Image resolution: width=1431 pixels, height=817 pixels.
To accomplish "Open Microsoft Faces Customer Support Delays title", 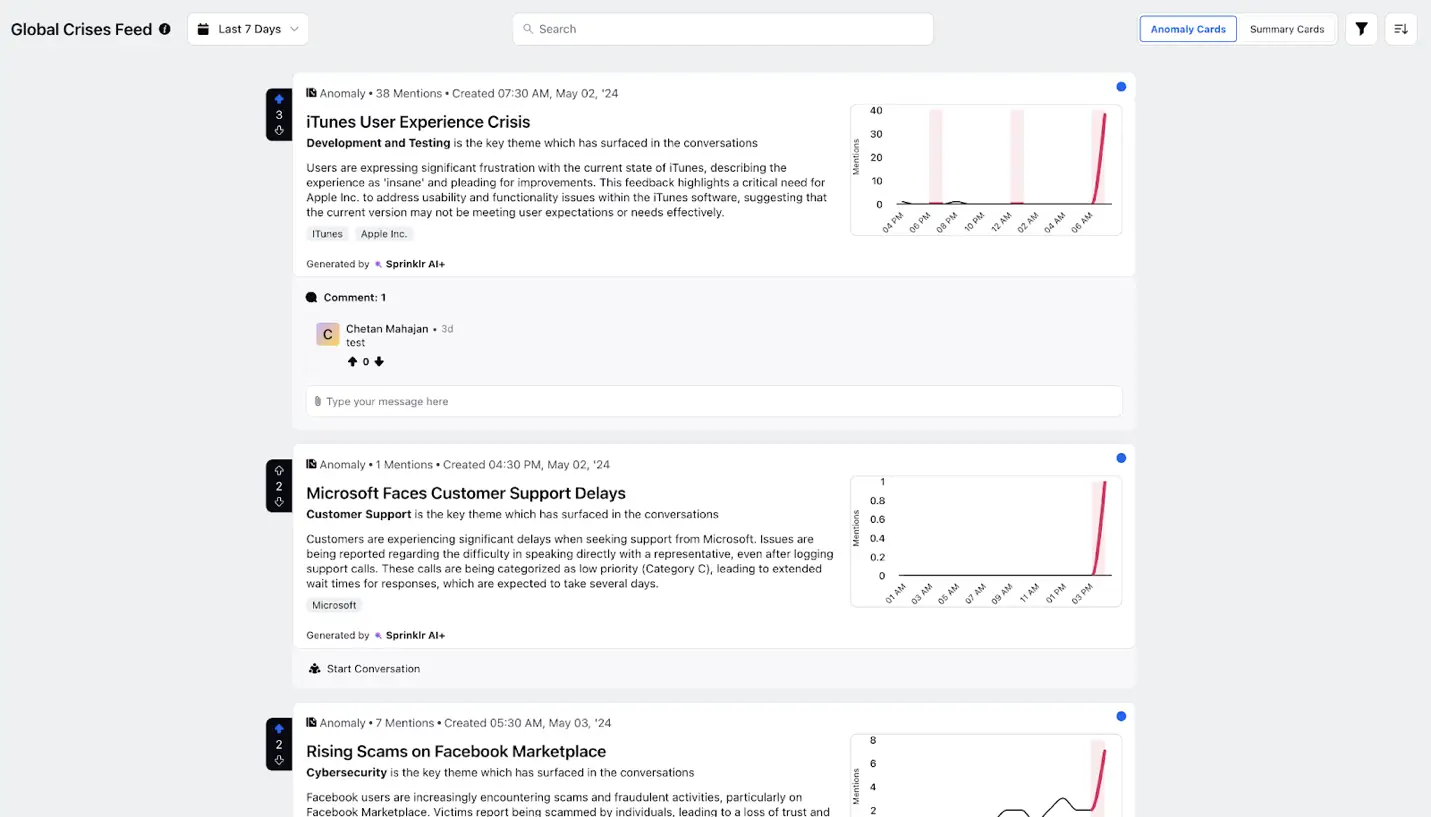I will [466, 493].
